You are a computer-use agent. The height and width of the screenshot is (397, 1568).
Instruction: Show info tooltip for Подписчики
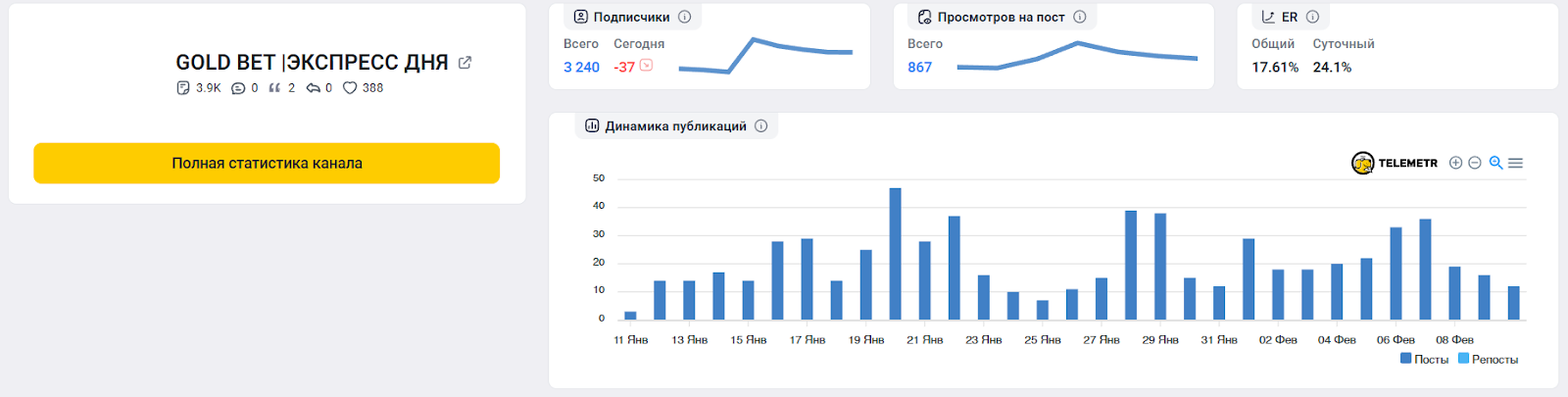[x=685, y=17]
